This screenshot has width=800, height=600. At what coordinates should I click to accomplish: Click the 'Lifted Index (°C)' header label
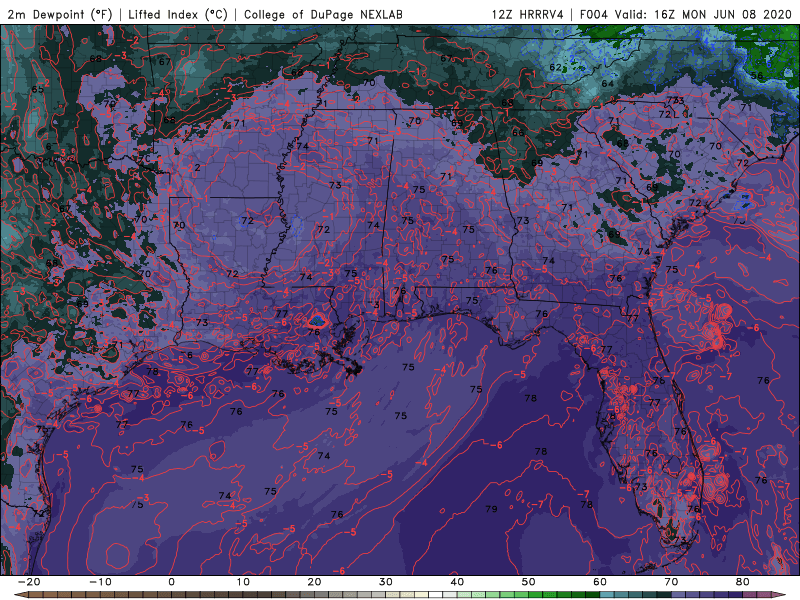click(x=178, y=14)
